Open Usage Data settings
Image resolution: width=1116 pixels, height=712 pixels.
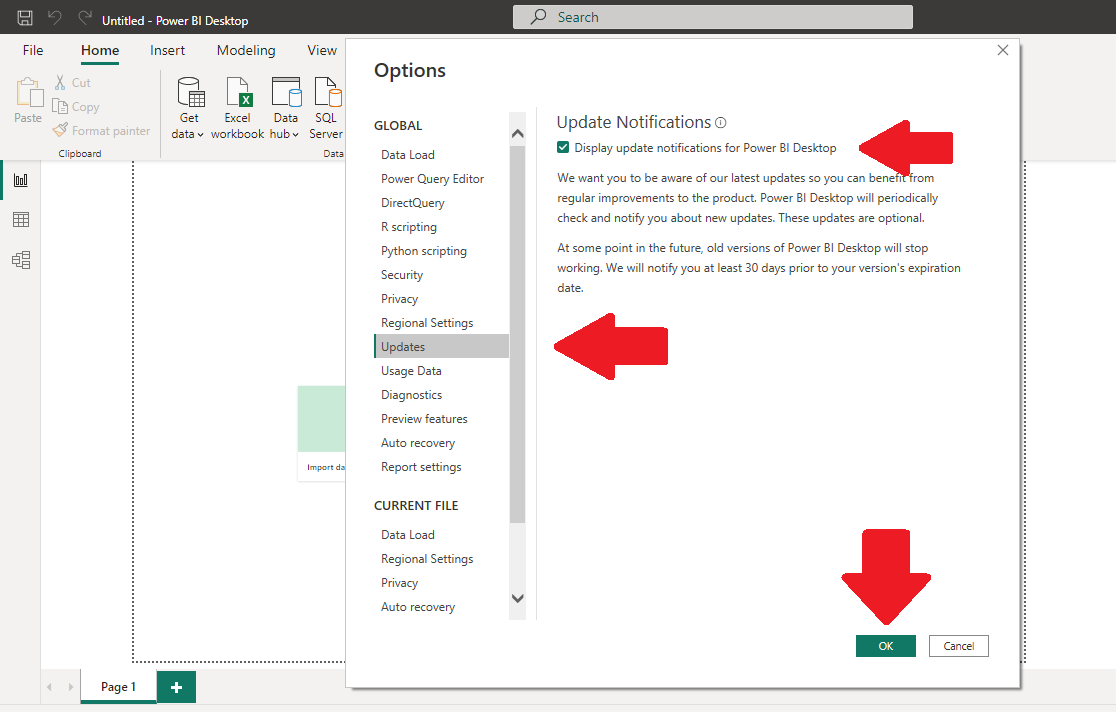coord(411,371)
